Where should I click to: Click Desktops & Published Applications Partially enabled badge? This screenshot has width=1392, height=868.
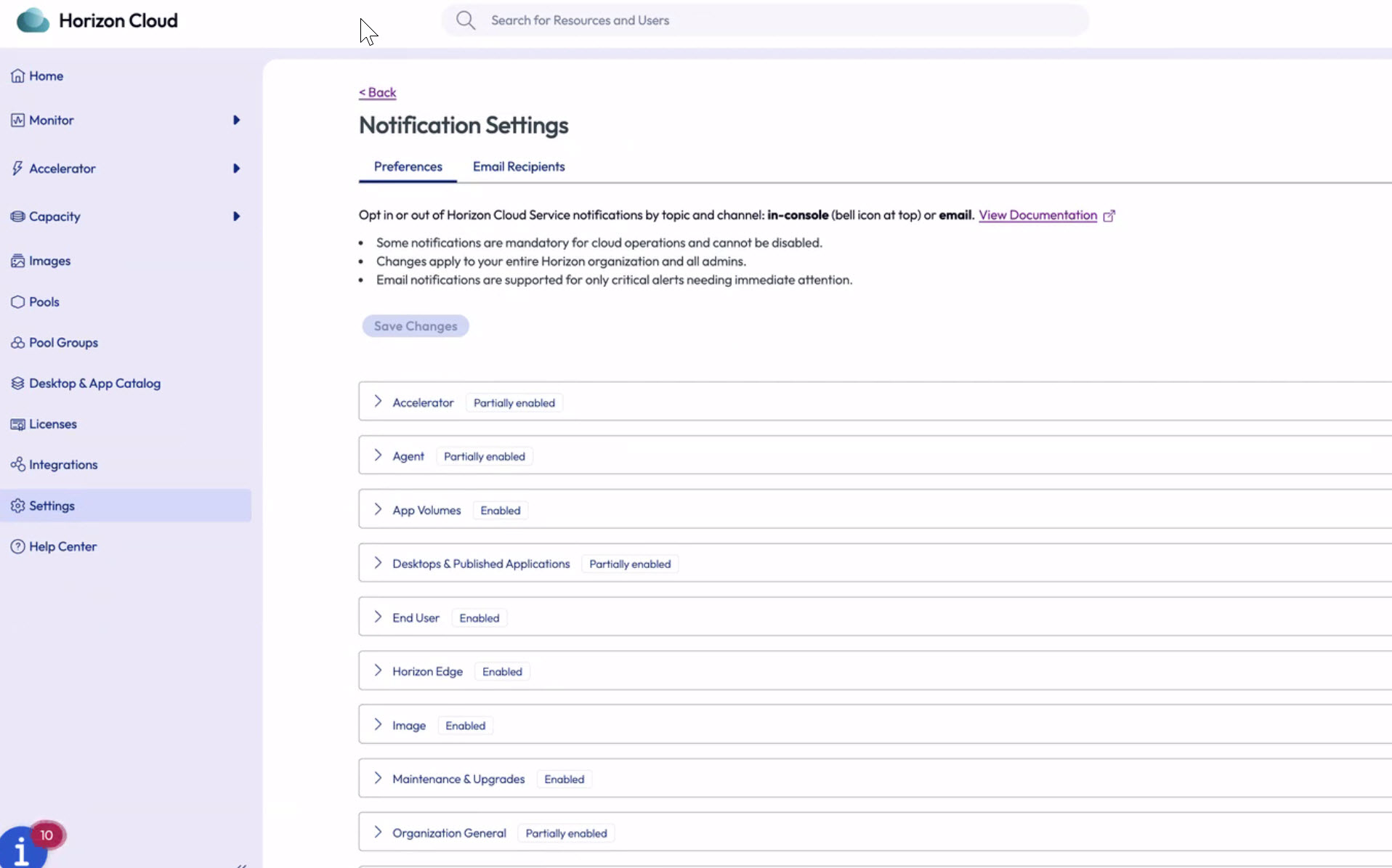tap(630, 564)
